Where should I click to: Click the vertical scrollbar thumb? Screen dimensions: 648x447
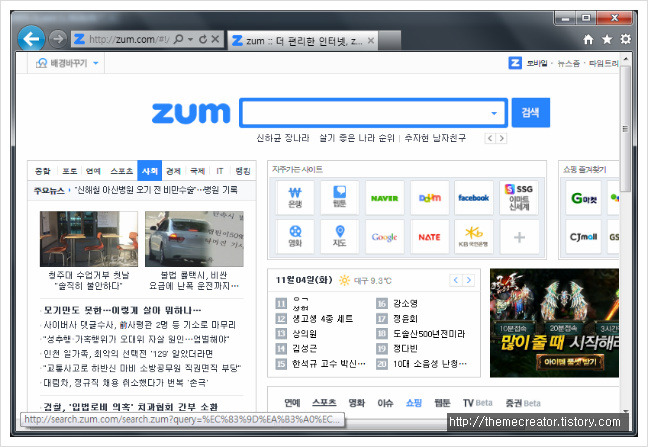point(625,128)
